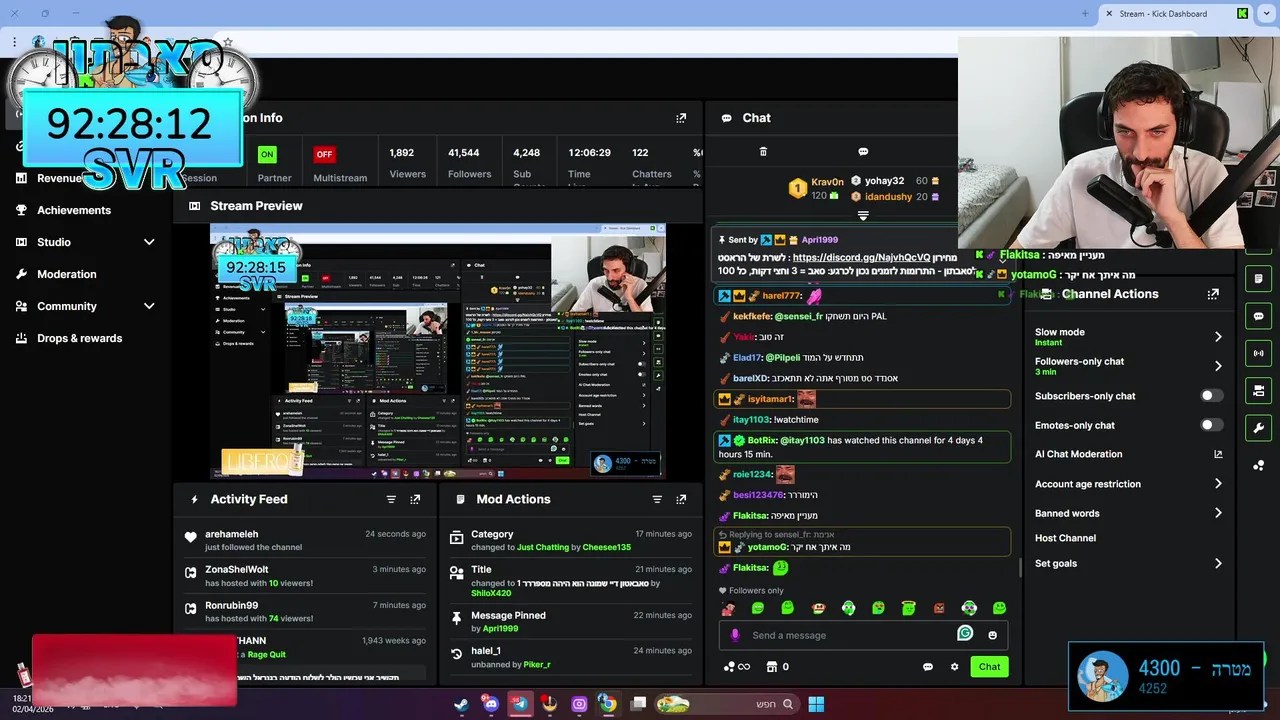Expand Set goals option

click(1218, 564)
